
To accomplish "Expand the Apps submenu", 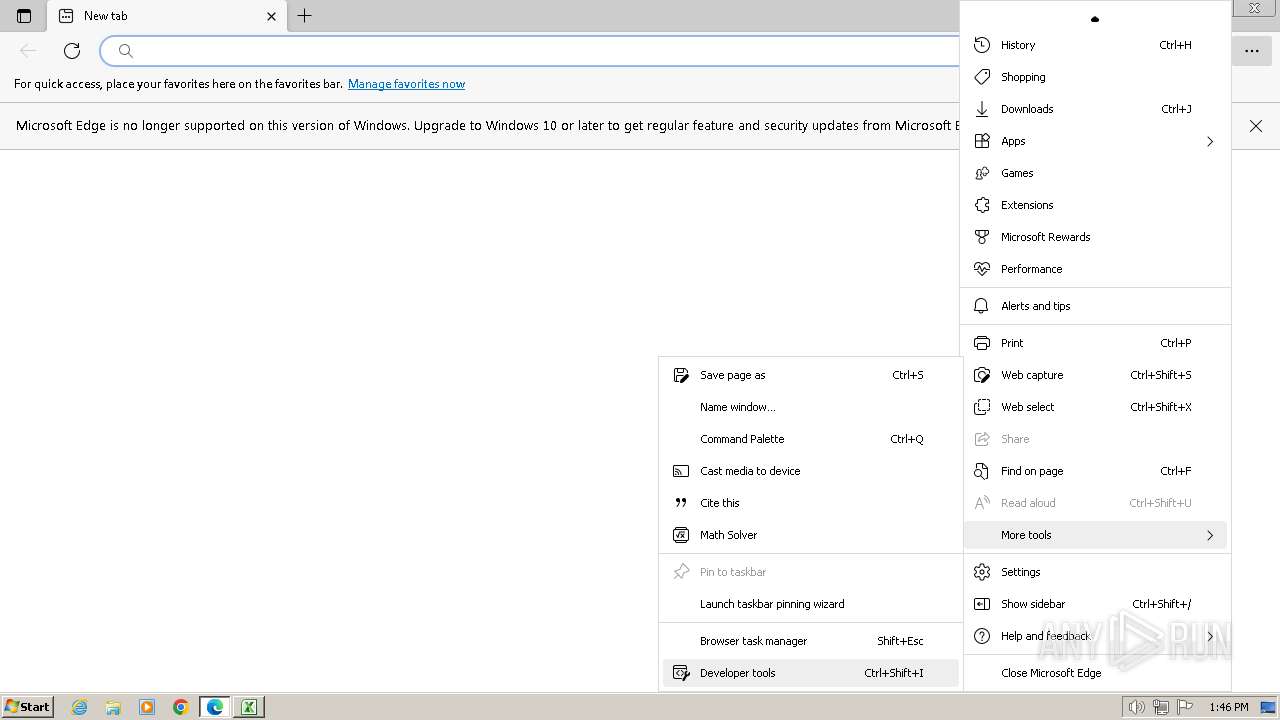I will coord(1095,141).
